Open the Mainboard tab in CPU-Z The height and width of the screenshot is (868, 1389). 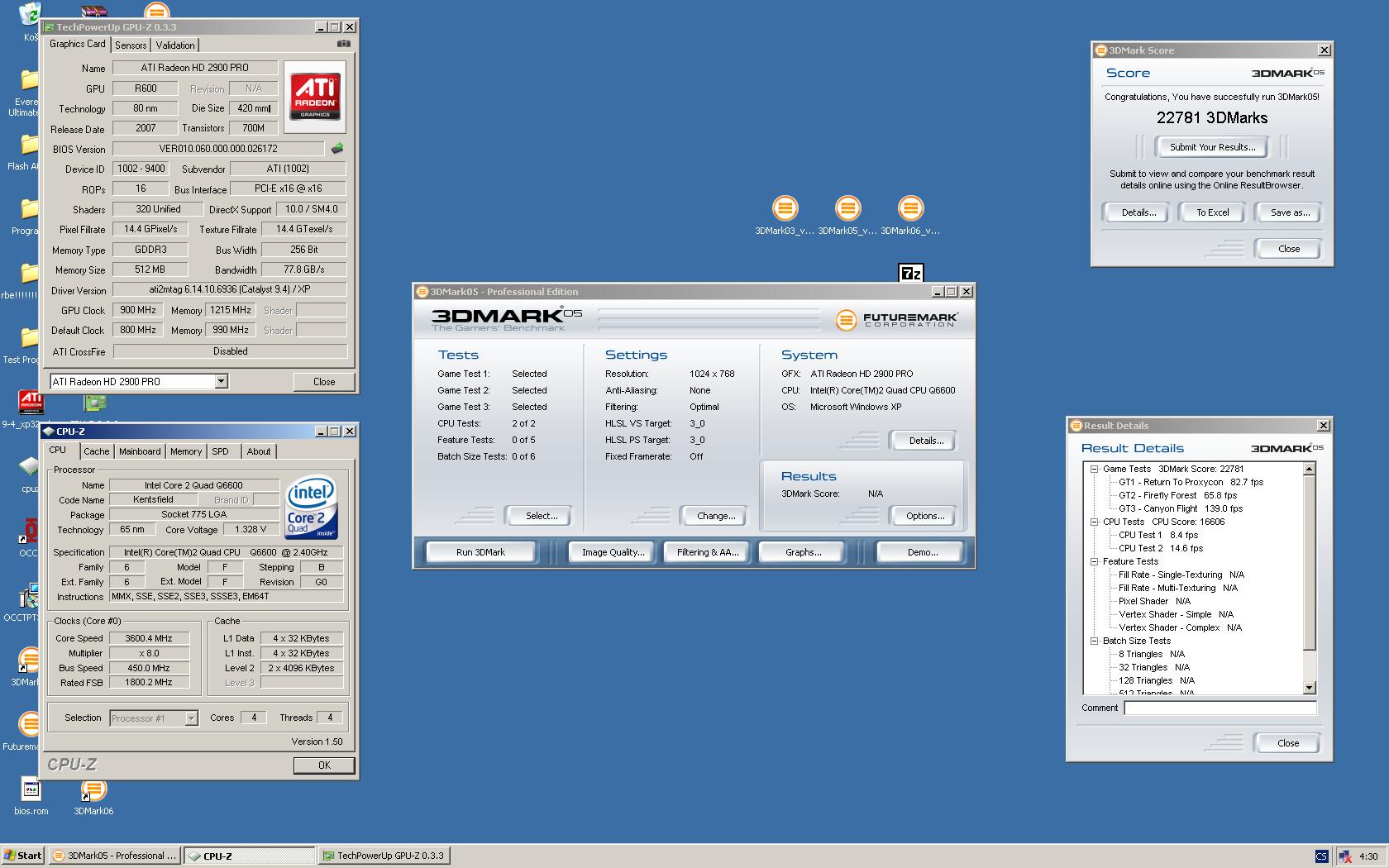tap(140, 451)
